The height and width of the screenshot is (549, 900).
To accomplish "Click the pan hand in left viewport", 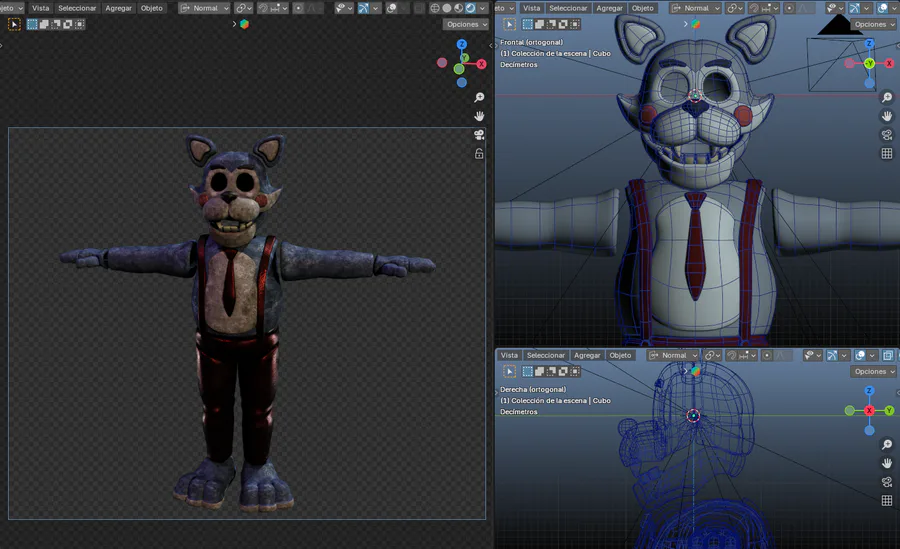I will coord(479,116).
